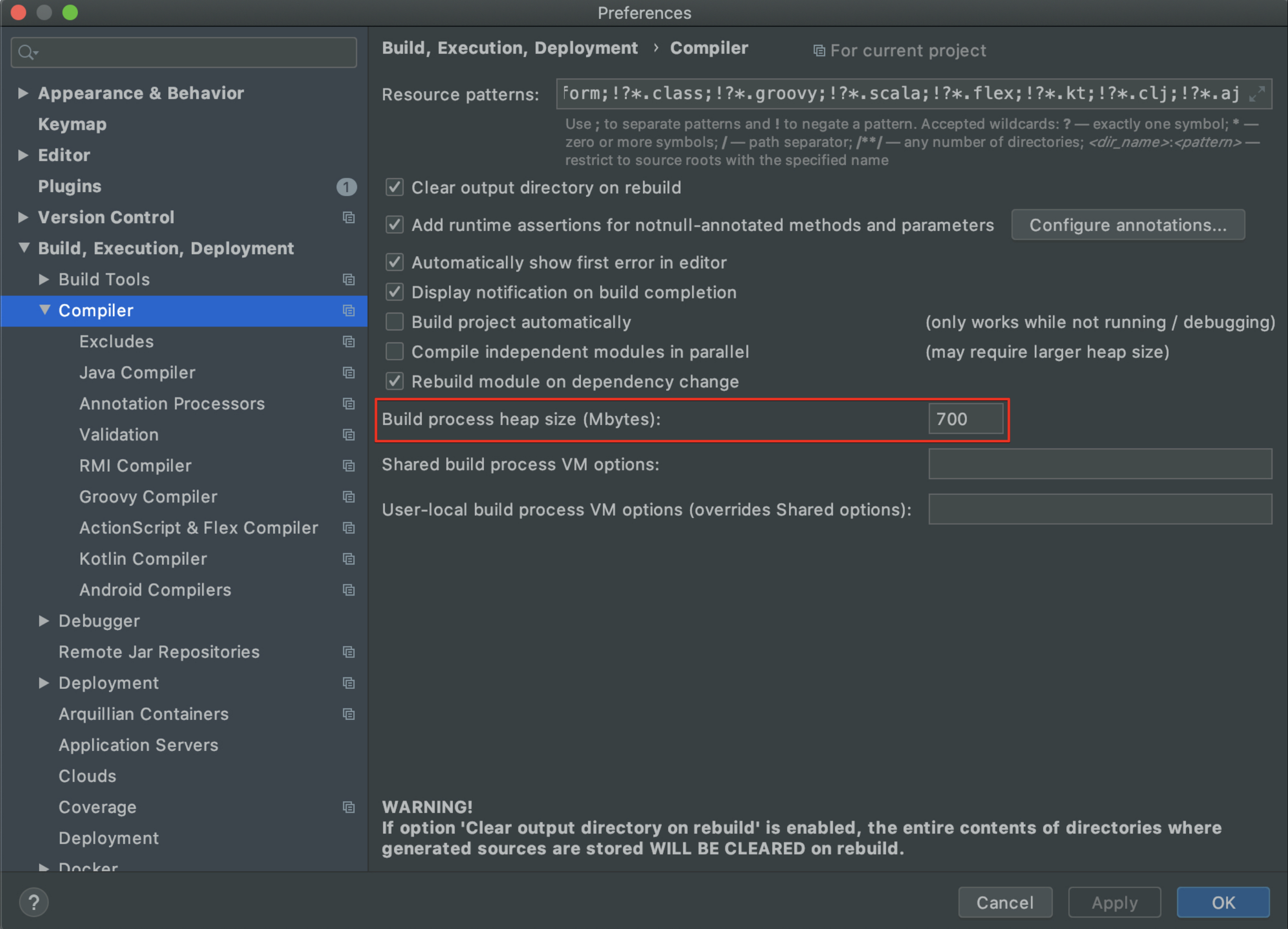1288x929 pixels.
Task: Click the copy-settings icon next to Groovy Compiler
Action: click(x=349, y=497)
